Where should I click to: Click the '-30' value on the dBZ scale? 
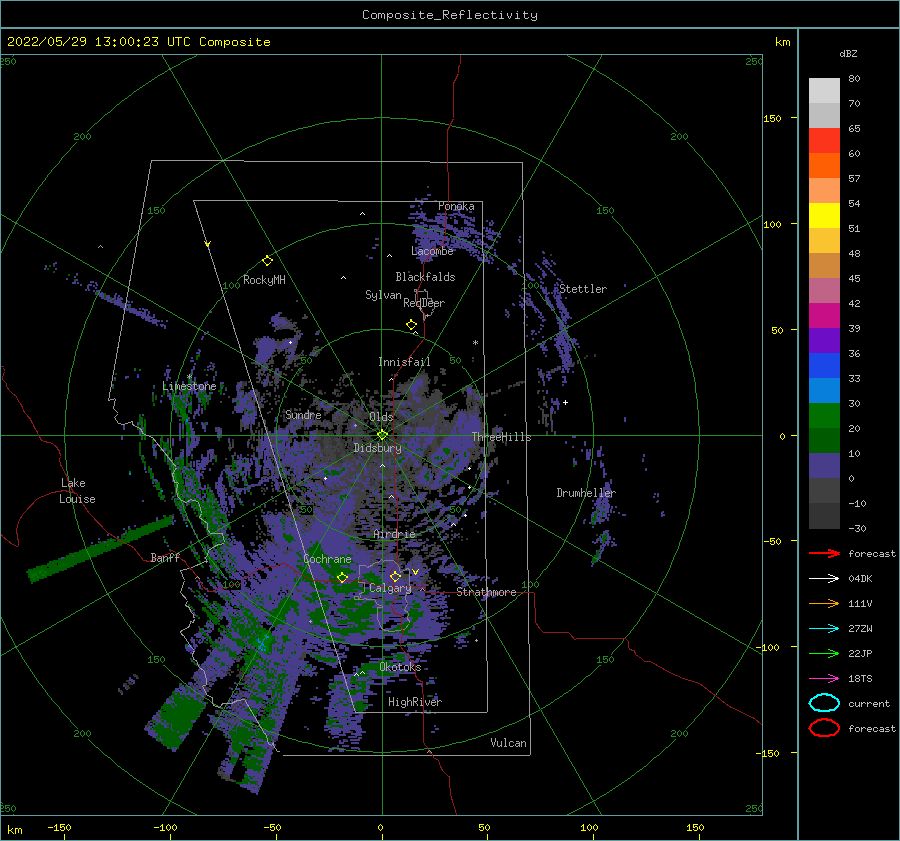[858, 528]
